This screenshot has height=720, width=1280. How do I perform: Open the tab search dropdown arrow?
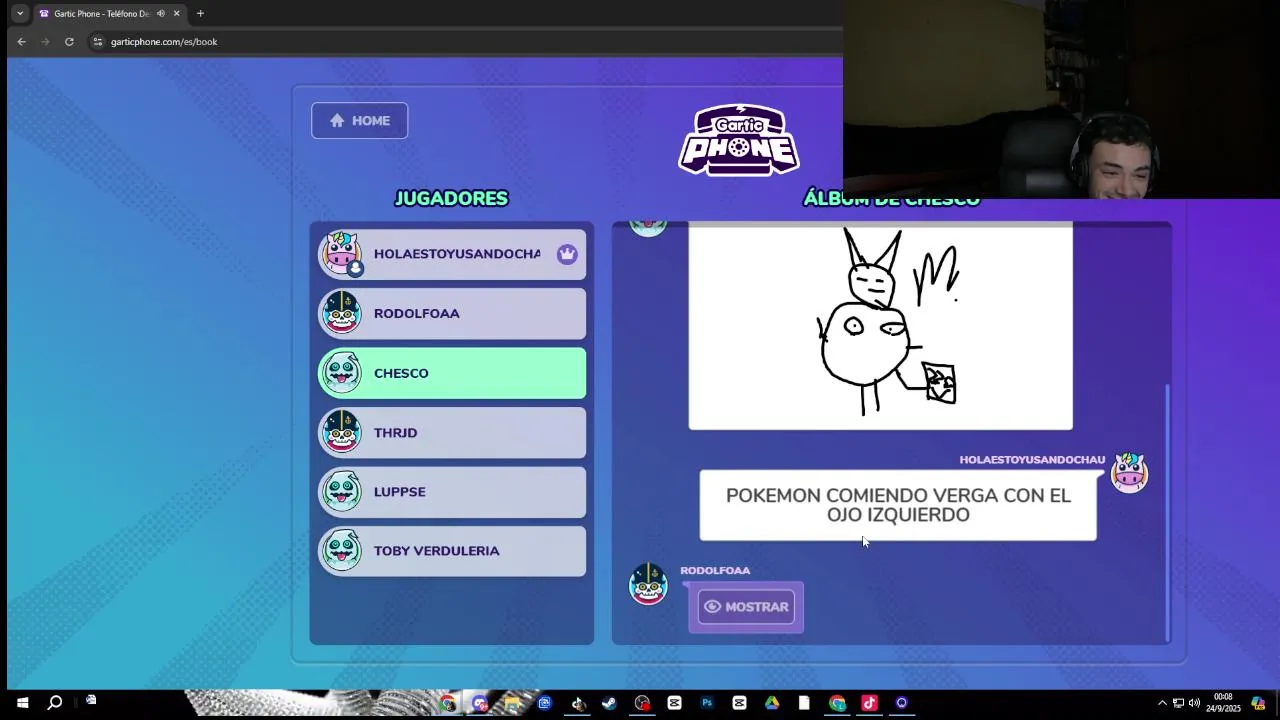point(19,14)
